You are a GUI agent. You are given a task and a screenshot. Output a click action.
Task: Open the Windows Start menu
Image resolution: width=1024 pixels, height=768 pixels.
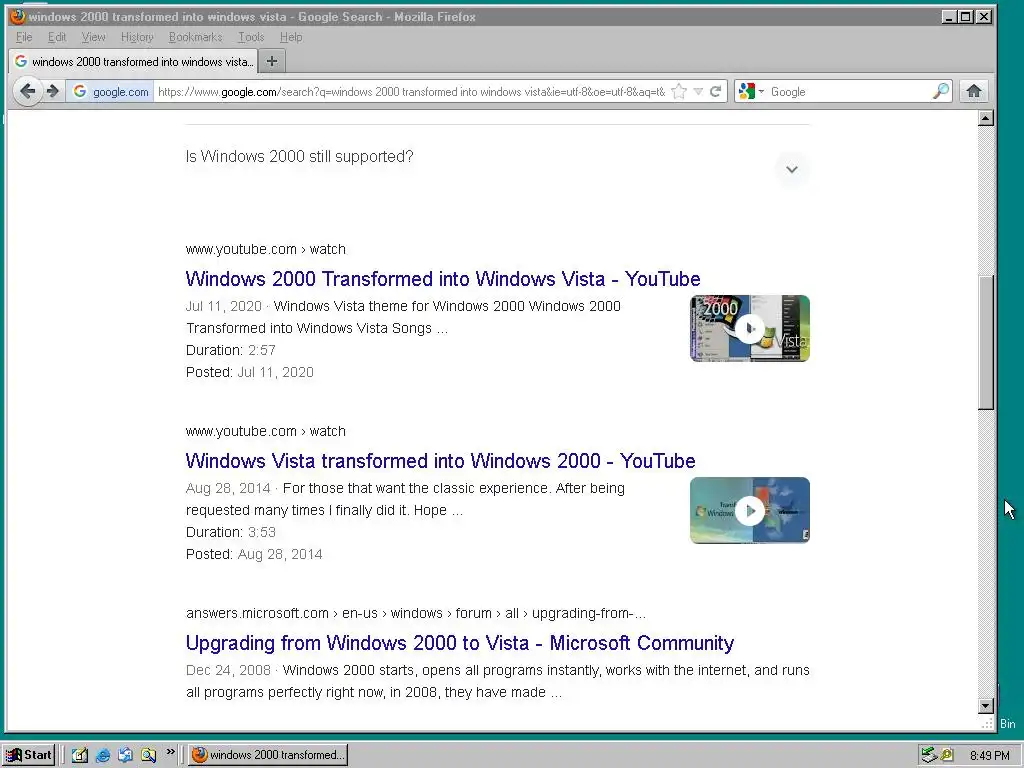28,755
